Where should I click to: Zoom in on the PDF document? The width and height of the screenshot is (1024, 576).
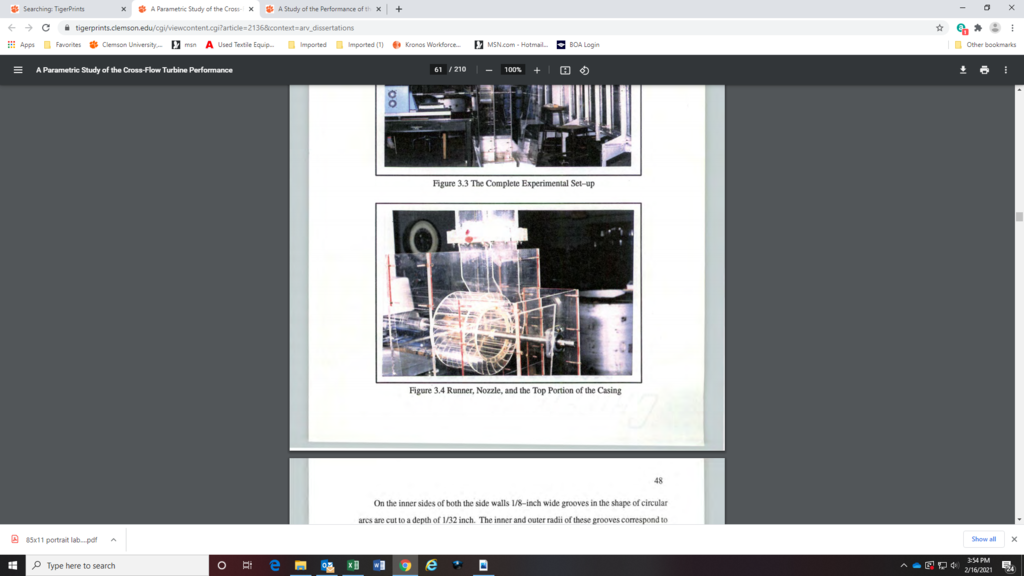pos(537,70)
